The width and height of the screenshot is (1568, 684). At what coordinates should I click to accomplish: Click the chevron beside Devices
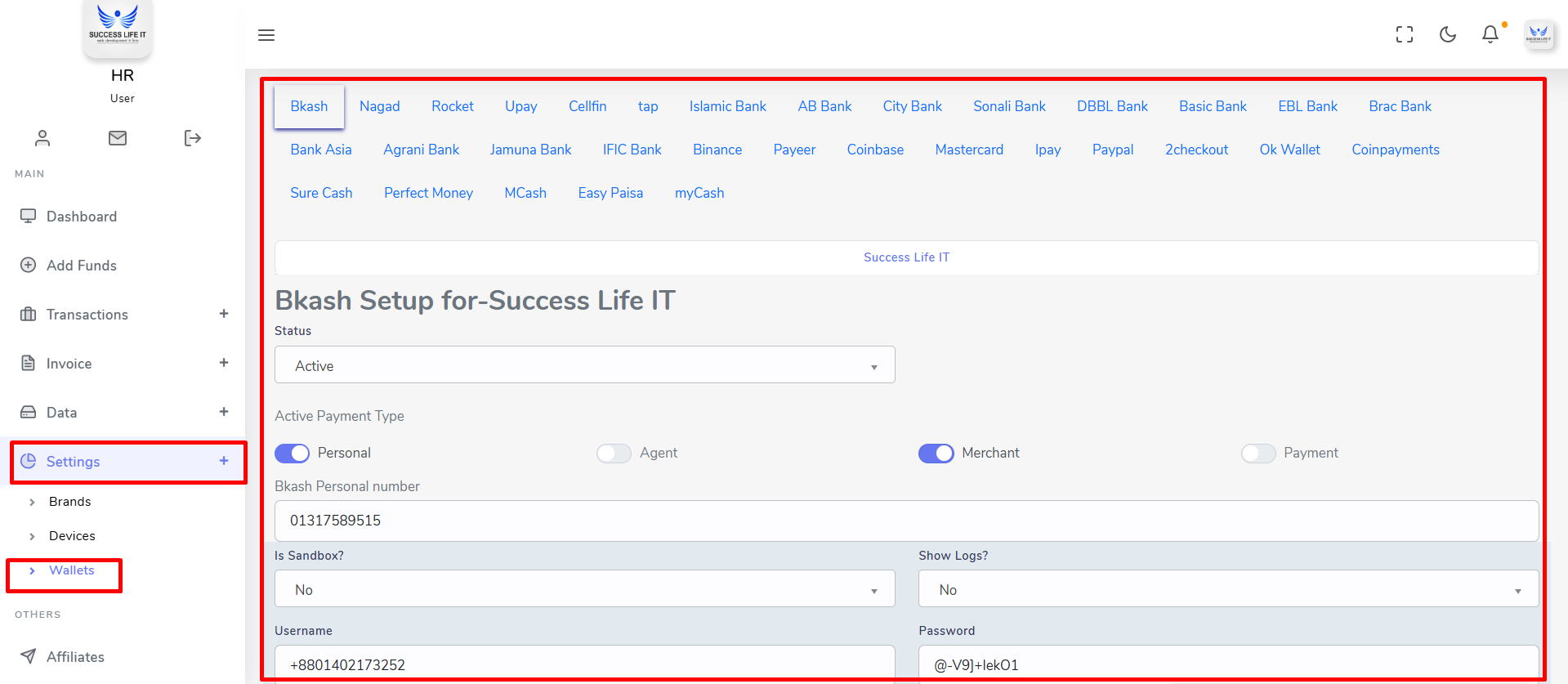tap(32, 536)
